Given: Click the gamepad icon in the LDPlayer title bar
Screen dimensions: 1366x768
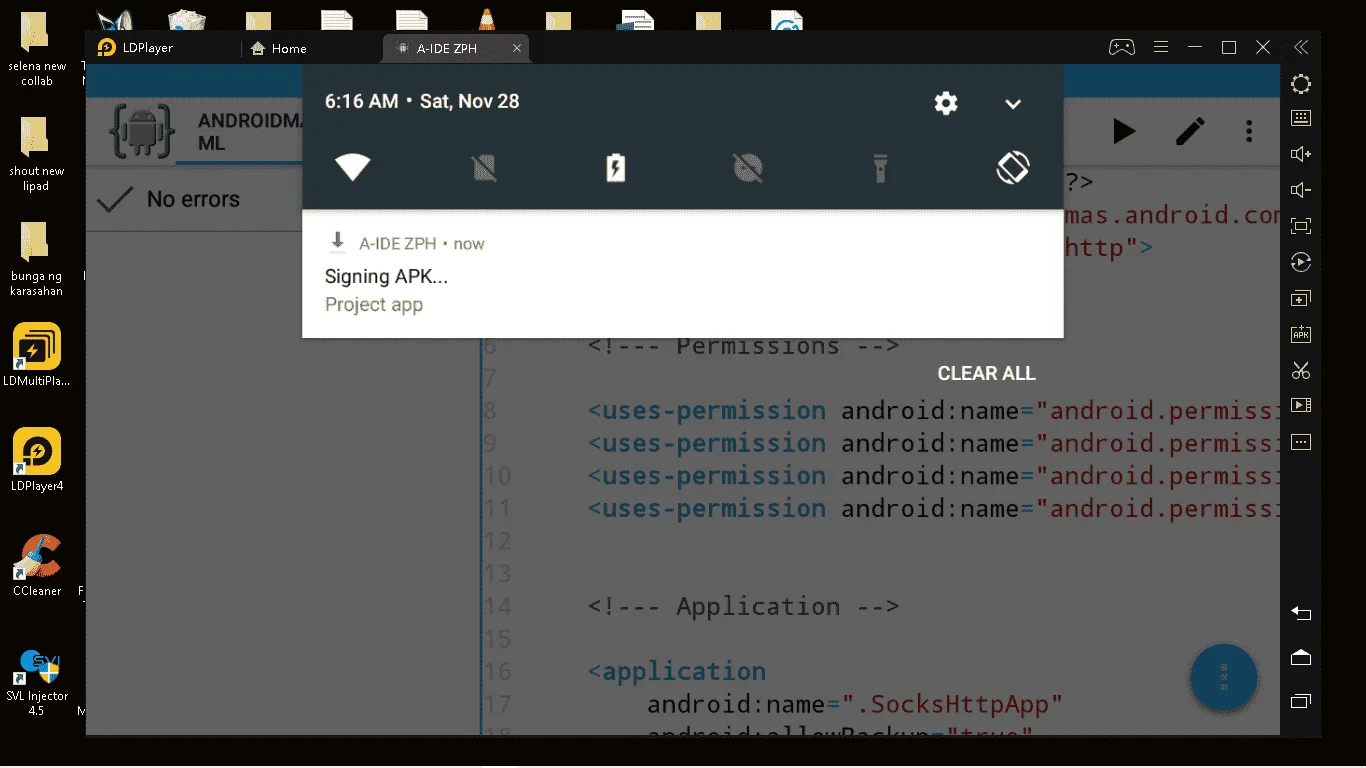Looking at the screenshot, I should click(x=1122, y=47).
